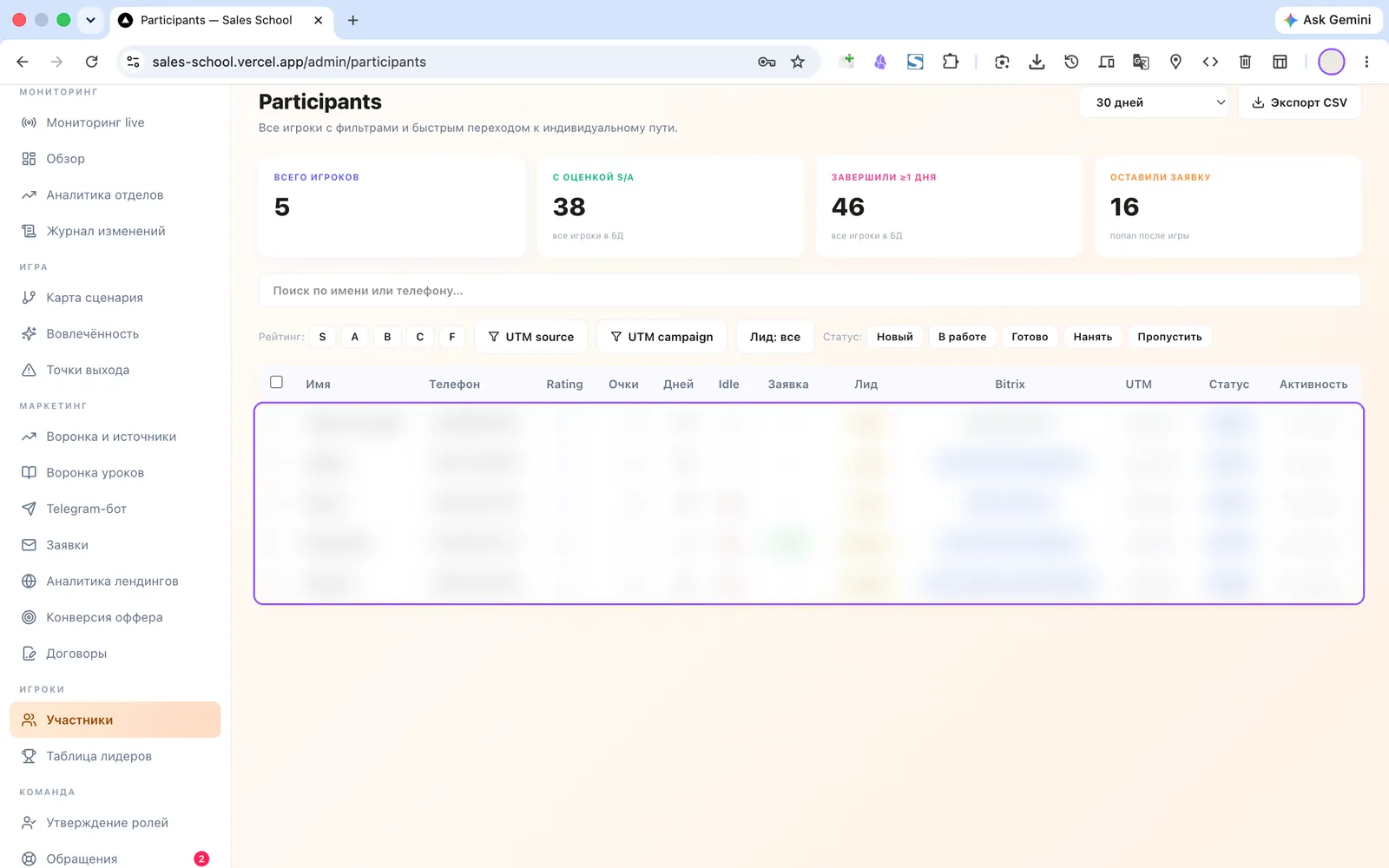Click the trash extension icon
Viewport: 1389px width, 868px height.
pos(1245,62)
